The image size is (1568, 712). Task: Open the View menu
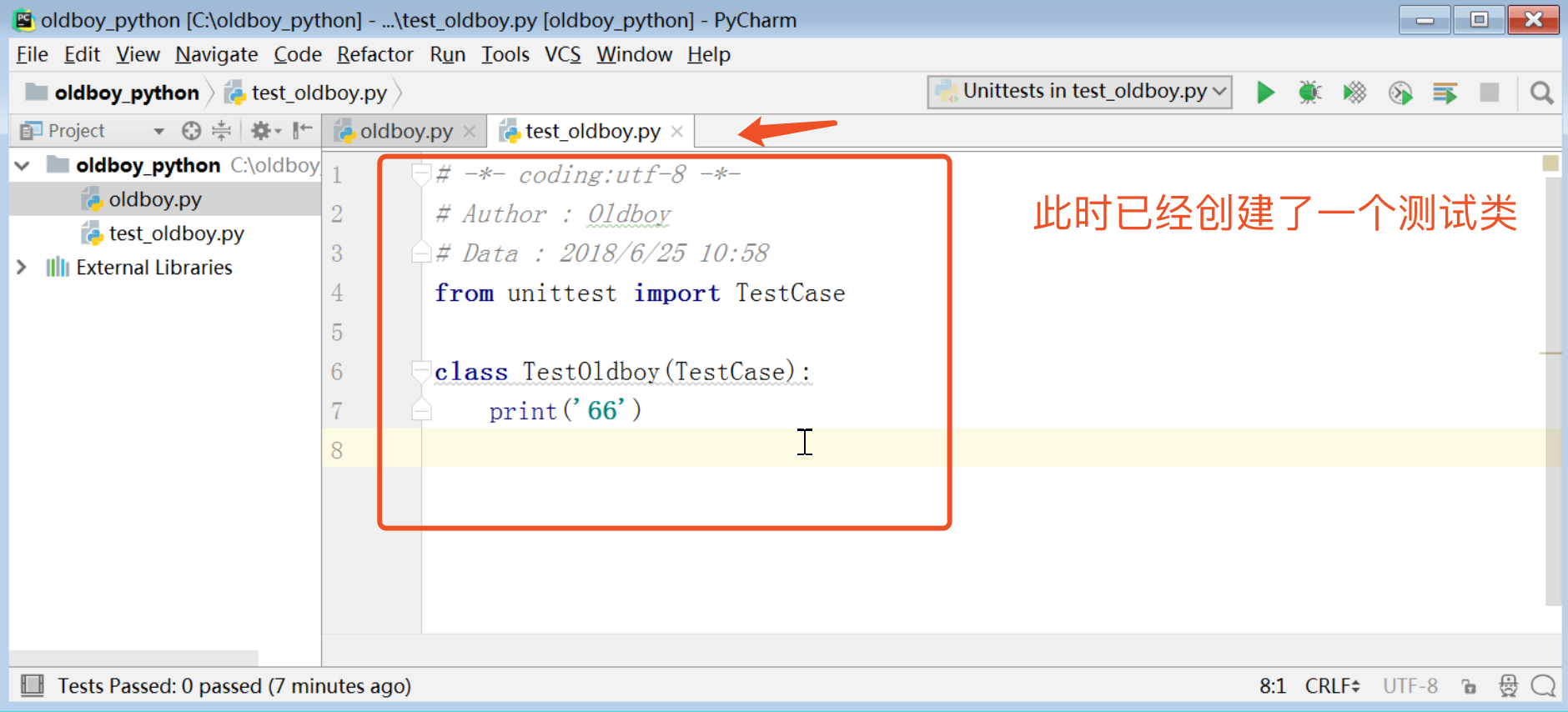pyautogui.click(x=138, y=55)
